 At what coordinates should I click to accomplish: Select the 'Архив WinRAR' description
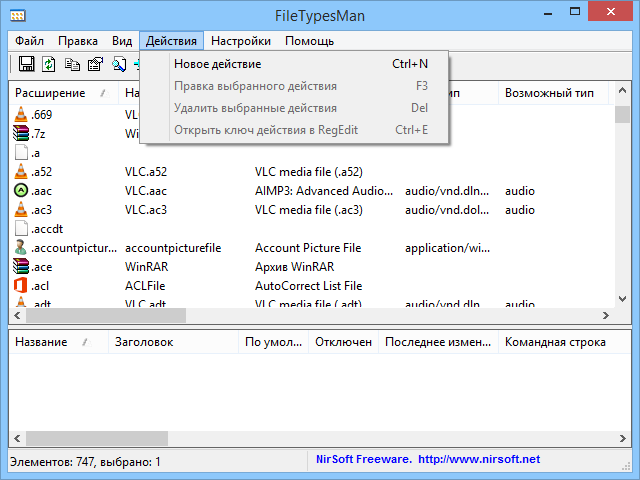point(295,267)
